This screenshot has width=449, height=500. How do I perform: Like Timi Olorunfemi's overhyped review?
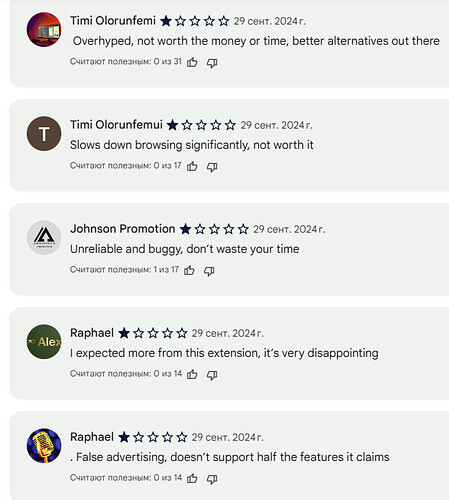click(192, 62)
